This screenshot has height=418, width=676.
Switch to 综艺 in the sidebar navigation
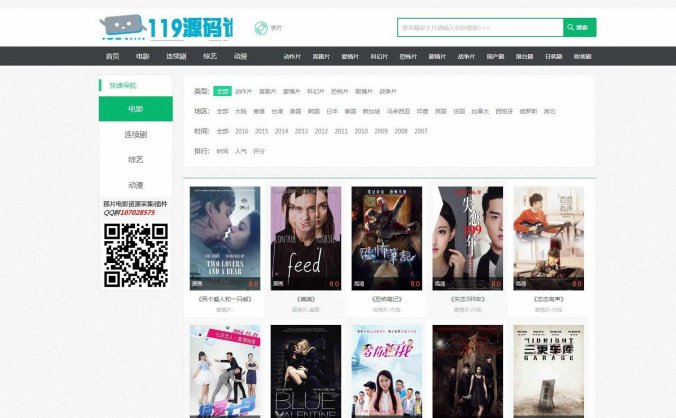(x=135, y=159)
